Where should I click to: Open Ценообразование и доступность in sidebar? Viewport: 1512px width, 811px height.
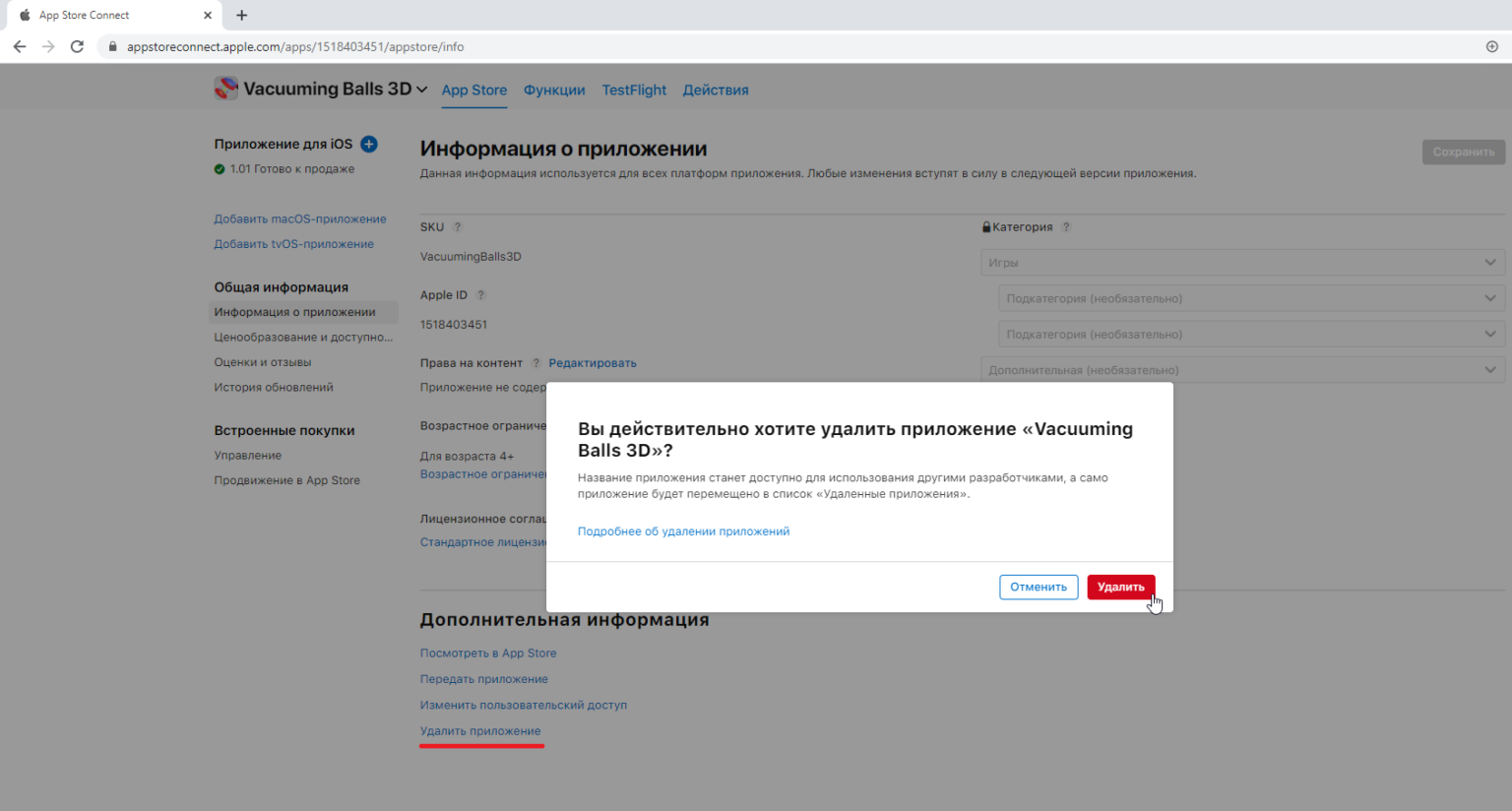pyautogui.click(x=303, y=338)
